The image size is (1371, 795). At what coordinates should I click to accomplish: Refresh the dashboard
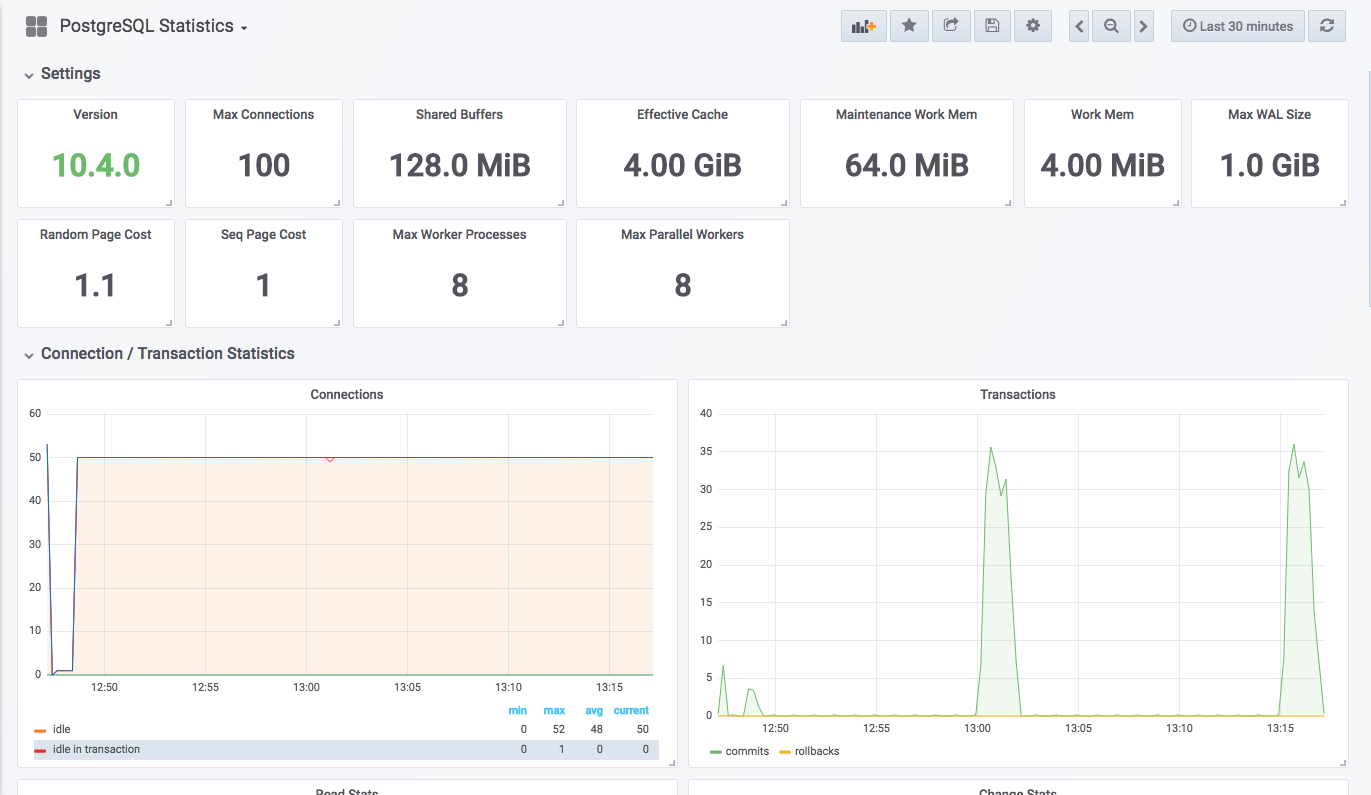[x=1327, y=26]
